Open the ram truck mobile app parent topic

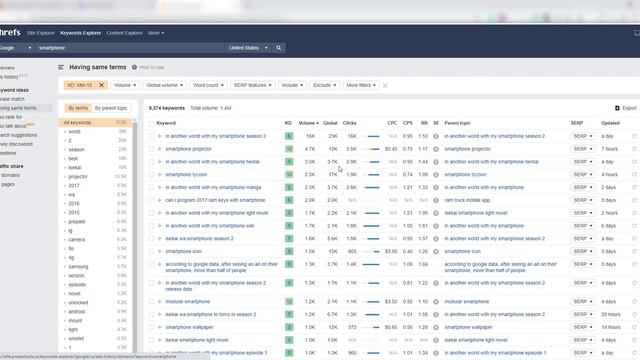pyautogui.click(x=467, y=200)
